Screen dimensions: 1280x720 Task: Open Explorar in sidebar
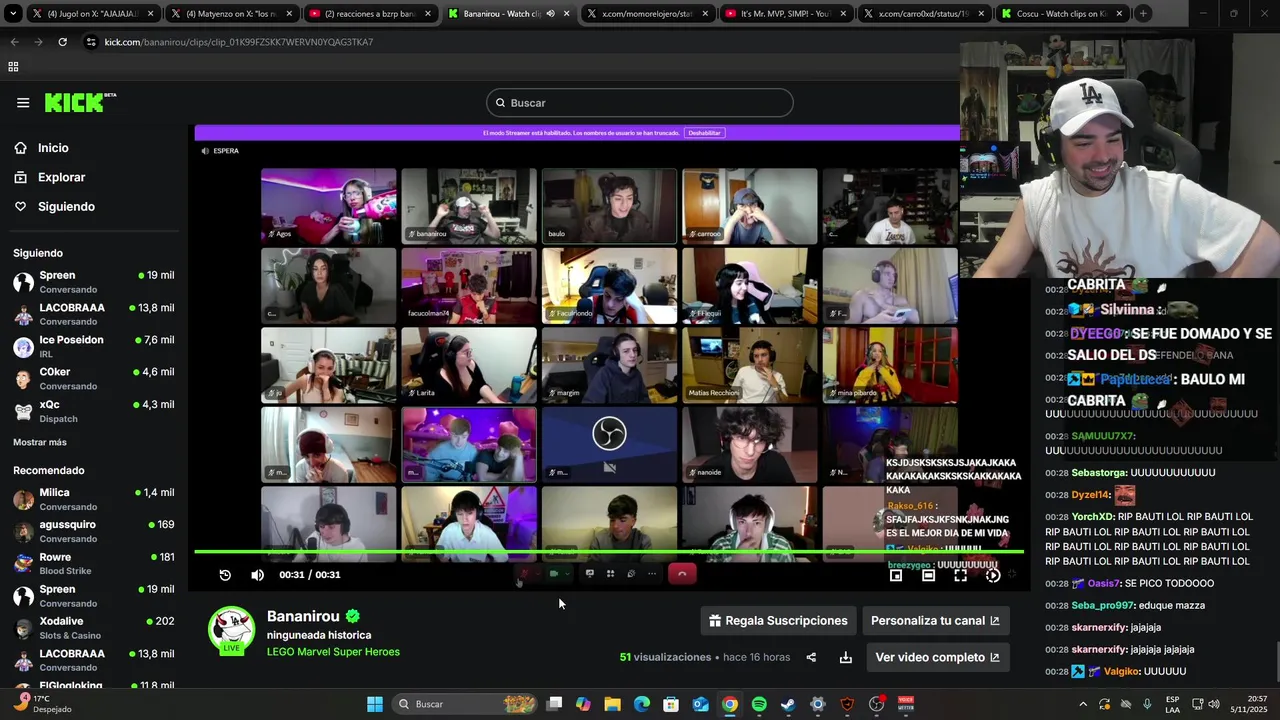(61, 177)
